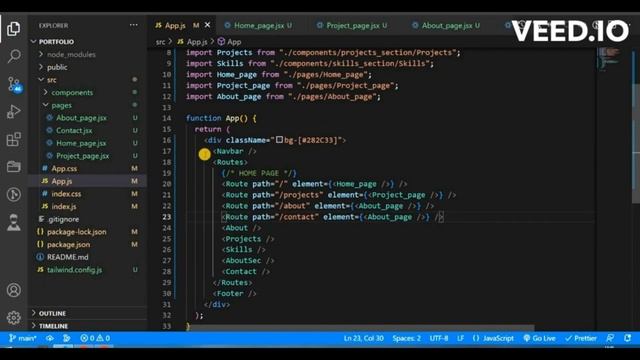This screenshot has width=640, height=360.
Task: Click the synchronize changes cloud icon
Action: pos(50,338)
